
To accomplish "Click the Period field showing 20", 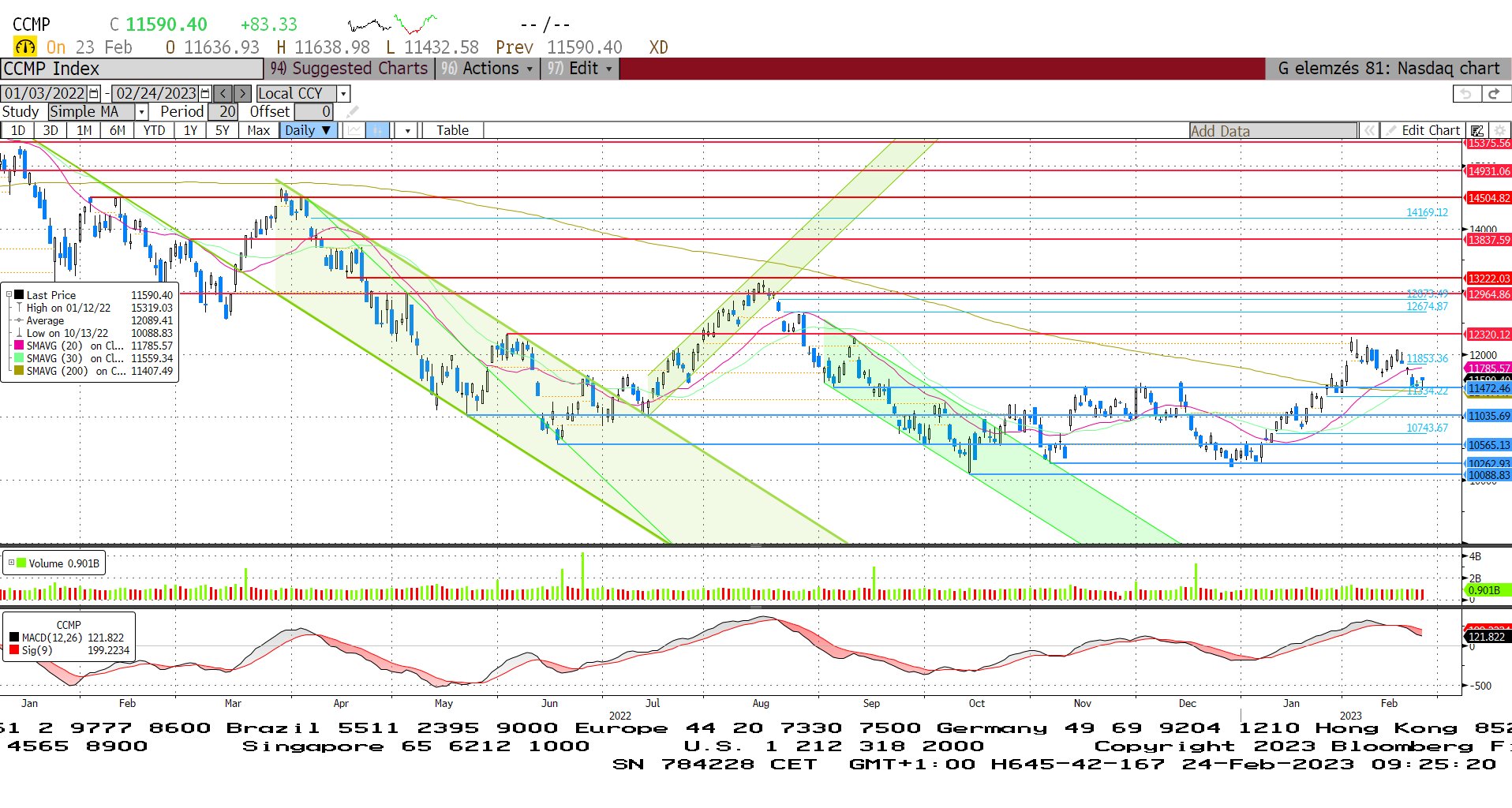I will click(x=222, y=112).
